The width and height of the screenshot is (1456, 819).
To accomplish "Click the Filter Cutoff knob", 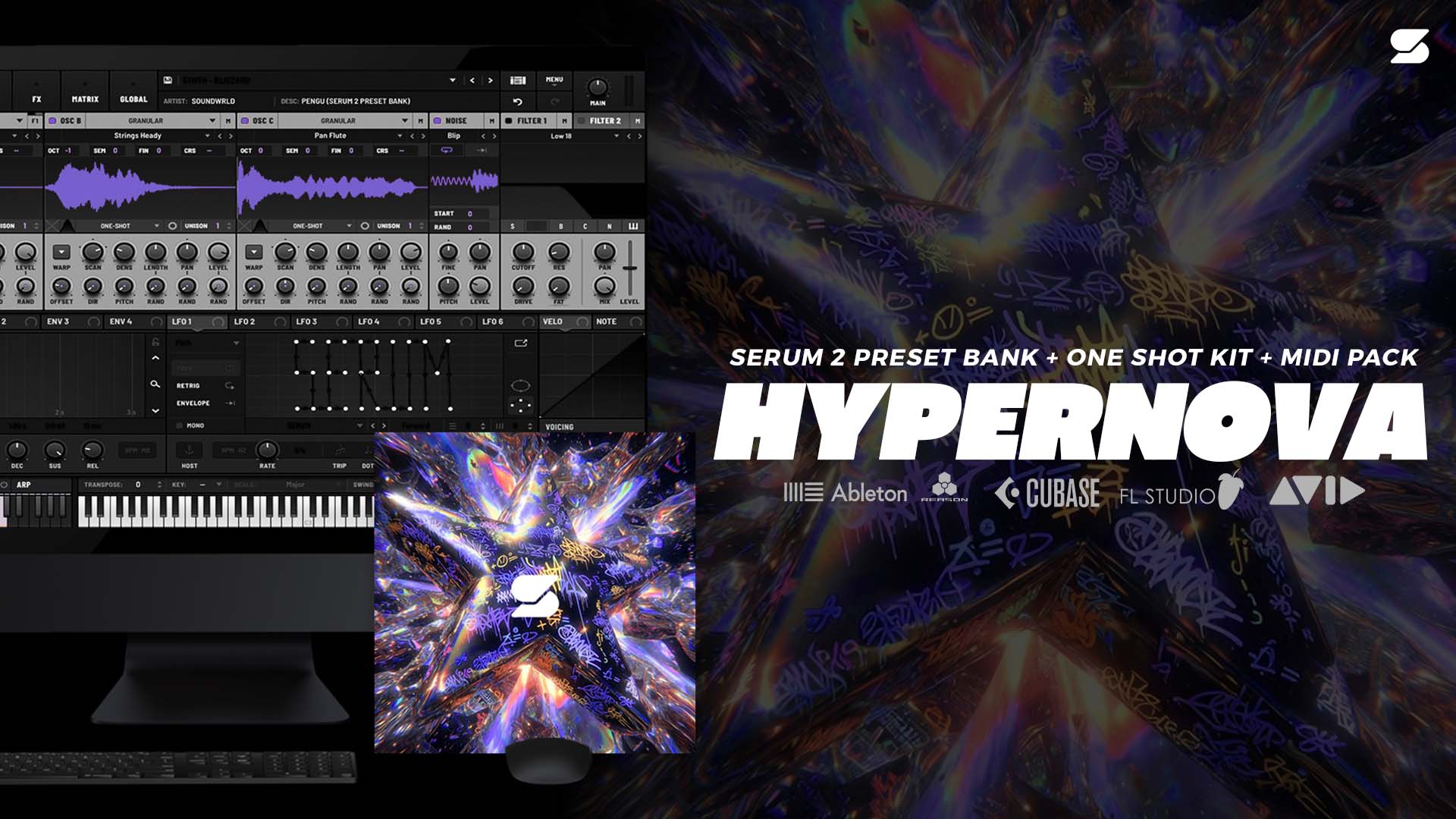I will tap(523, 252).
